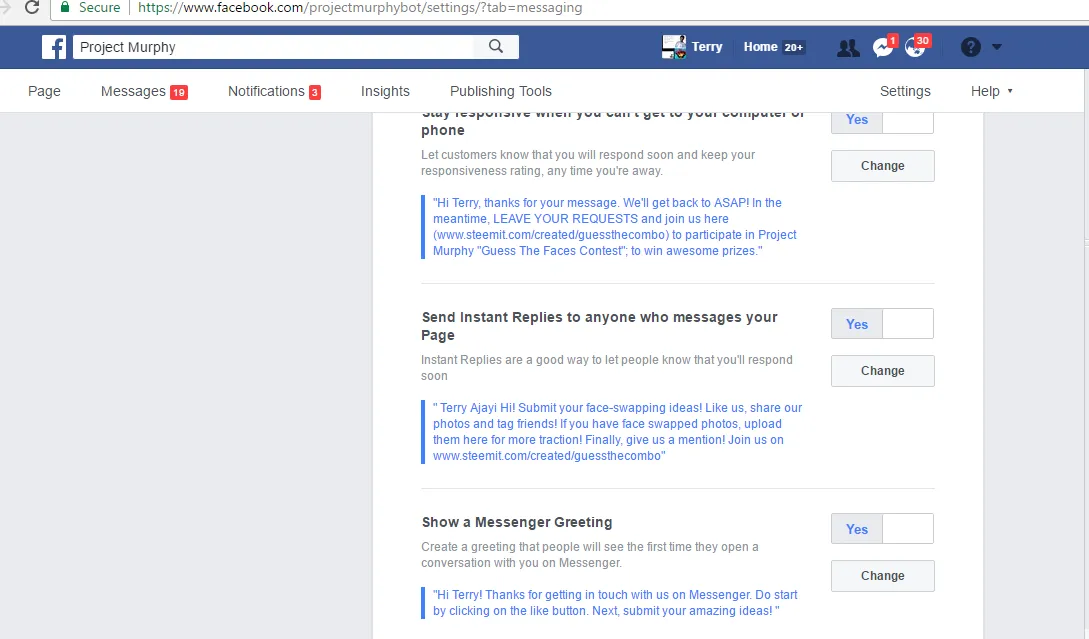This screenshot has height=639, width=1089.
Task: Click the away message text starting "Hi Terry, thanks"
Action: tap(615, 226)
